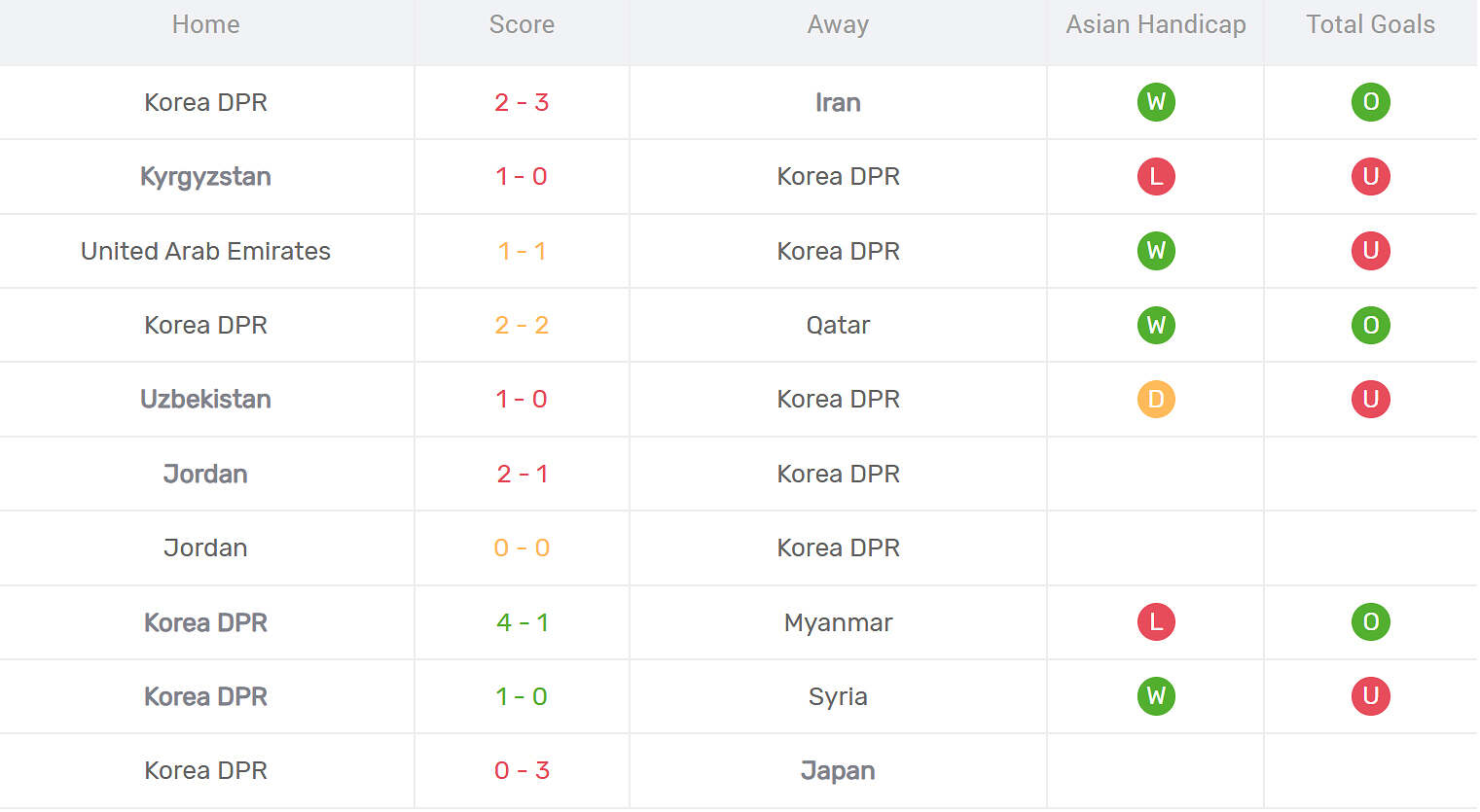Open the Japan away team link
Image resolution: width=1480 pixels, height=812 pixels.
point(838,771)
